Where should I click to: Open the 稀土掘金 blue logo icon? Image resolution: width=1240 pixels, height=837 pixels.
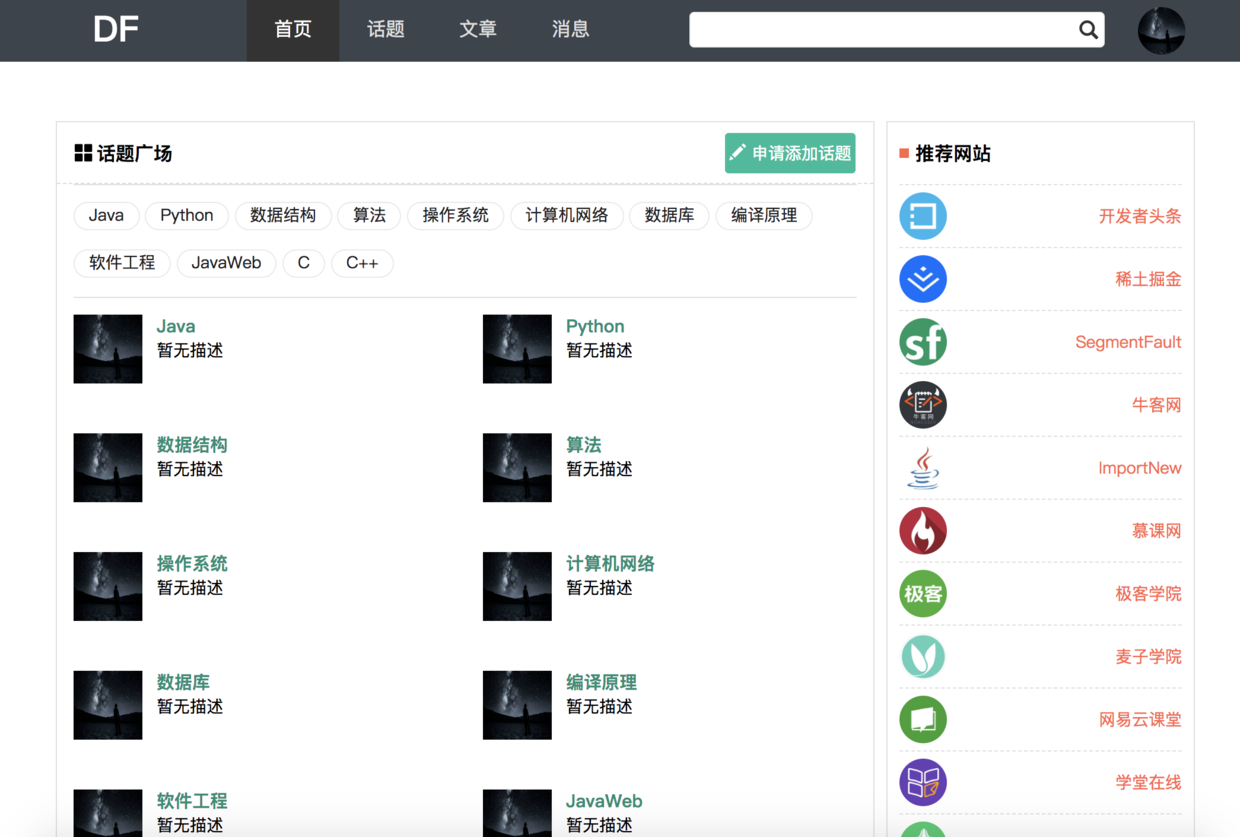click(x=923, y=279)
